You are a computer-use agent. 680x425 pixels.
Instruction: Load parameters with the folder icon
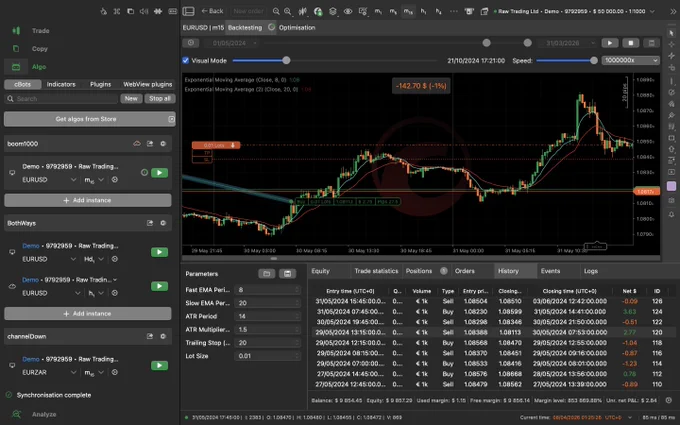pos(267,274)
